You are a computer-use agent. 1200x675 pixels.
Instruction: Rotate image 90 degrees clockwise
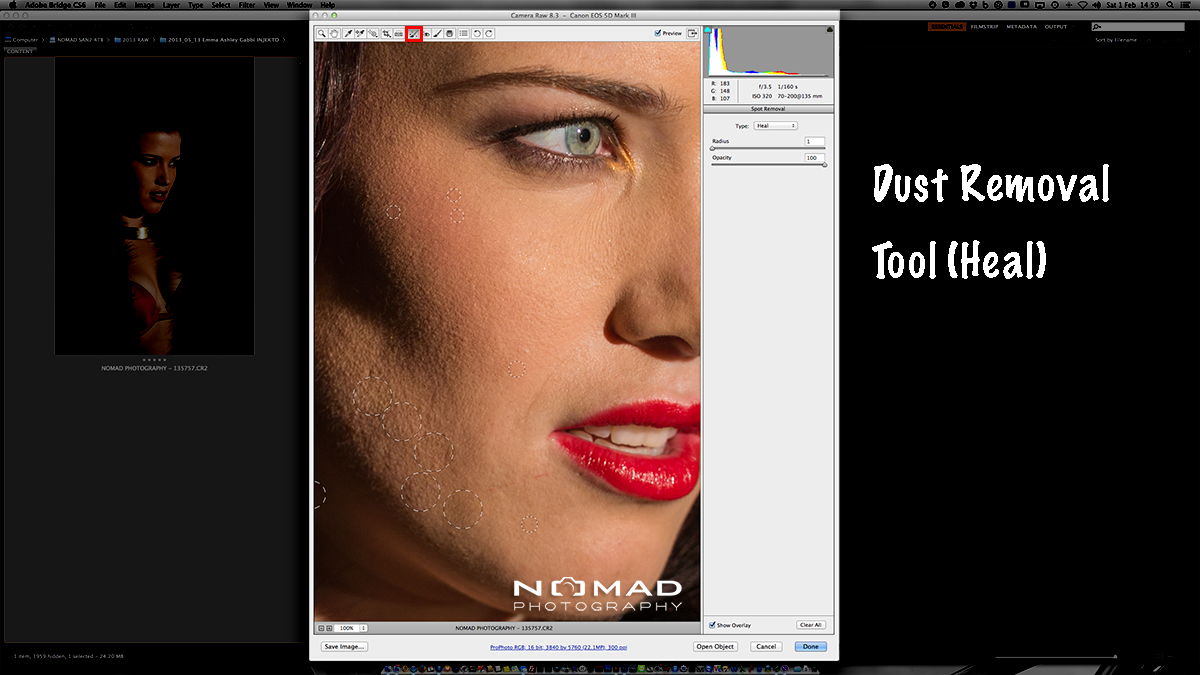(489, 34)
